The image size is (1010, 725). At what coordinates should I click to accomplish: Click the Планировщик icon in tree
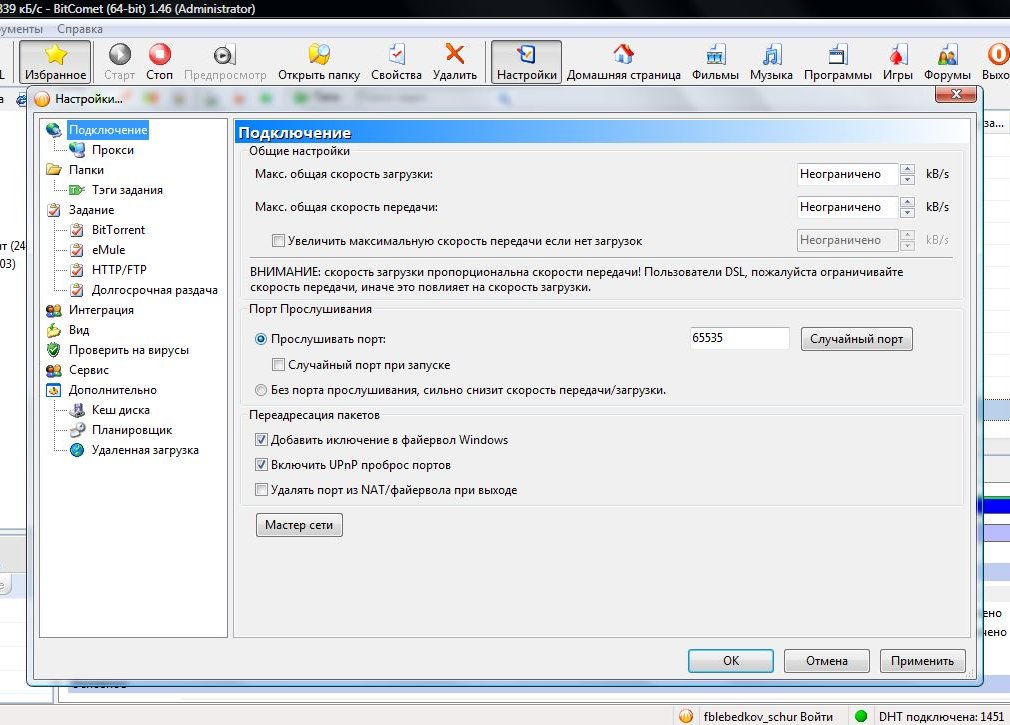click(77, 430)
